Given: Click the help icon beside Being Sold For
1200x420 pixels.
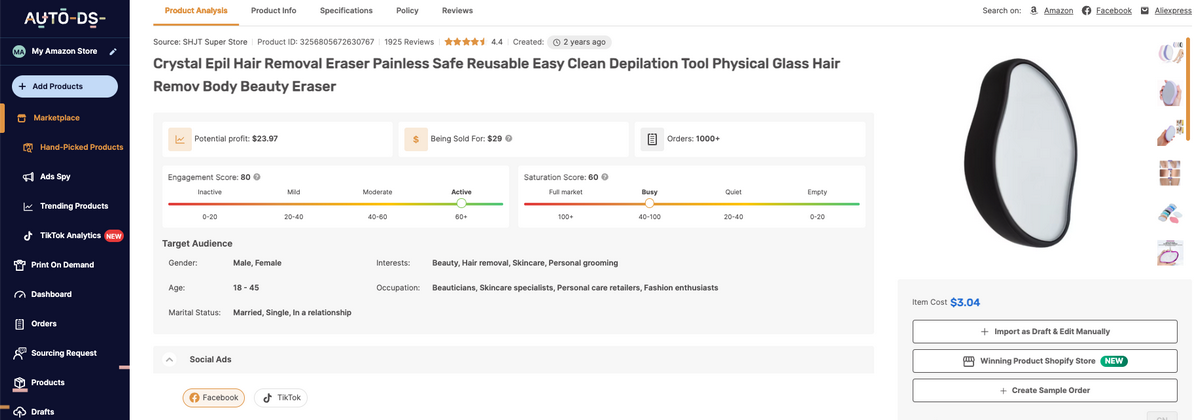Looking at the screenshot, I should [x=509, y=139].
